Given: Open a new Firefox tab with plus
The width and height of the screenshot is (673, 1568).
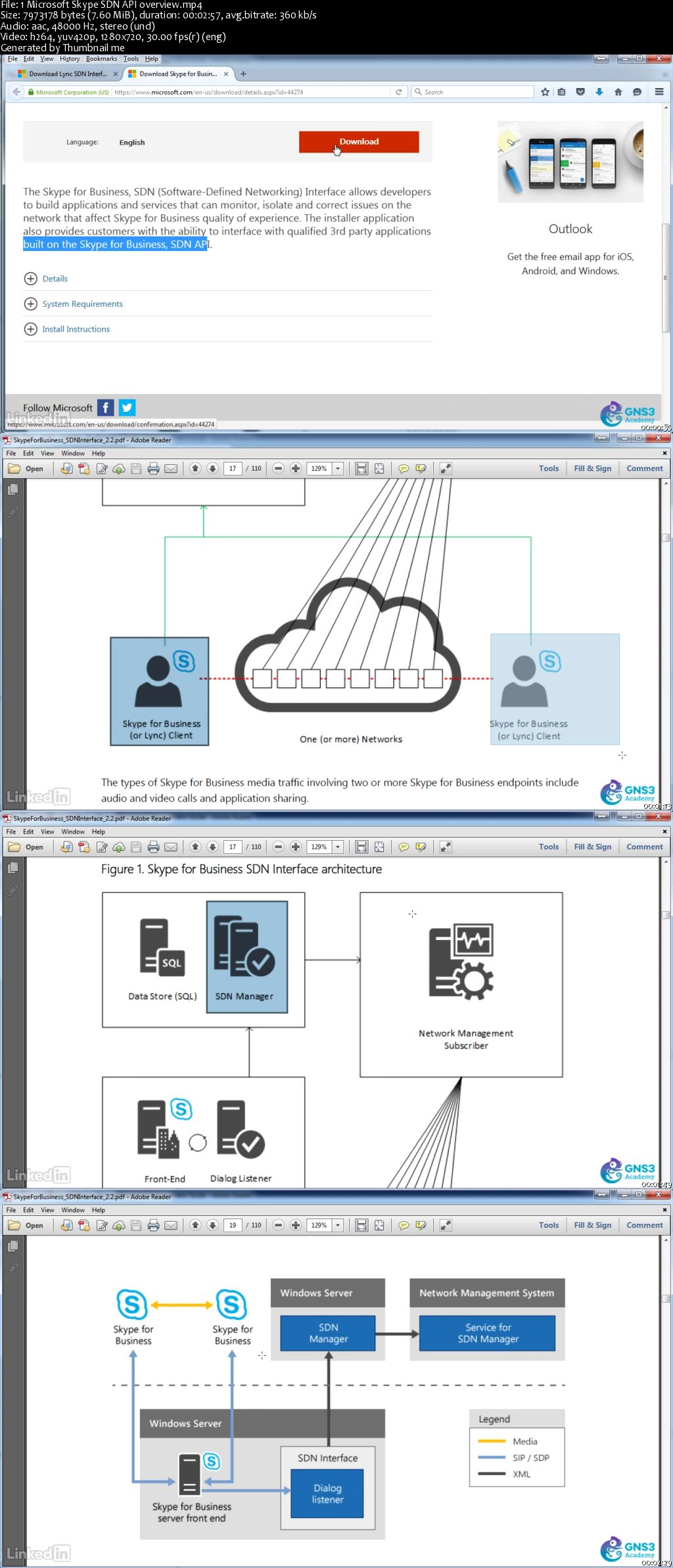Looking at the screenshot, I should 243,74.
